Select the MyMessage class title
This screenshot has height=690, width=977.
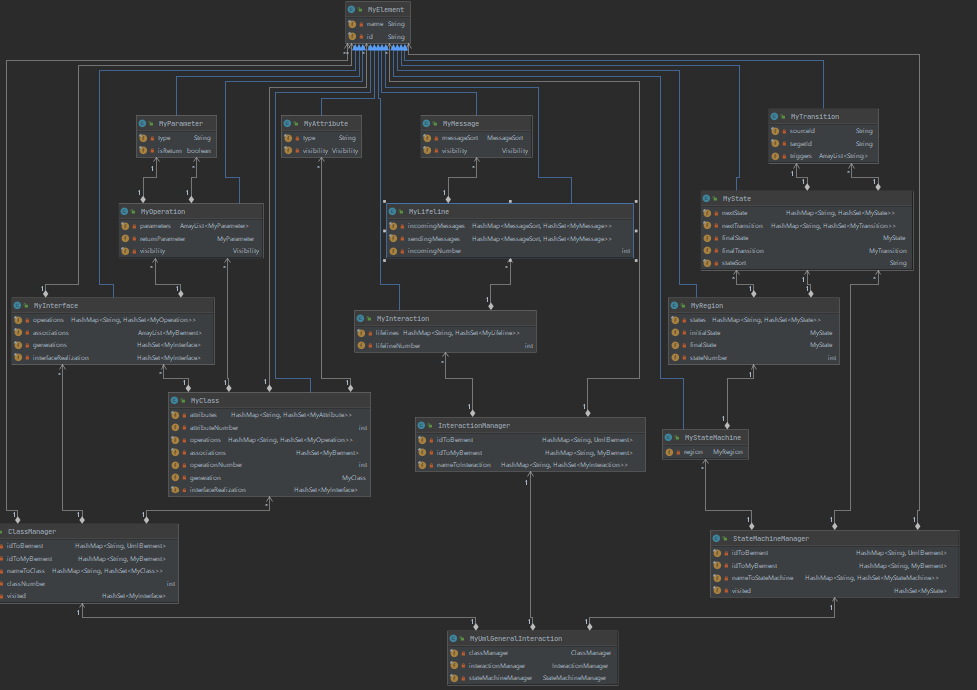pos(461,123)
